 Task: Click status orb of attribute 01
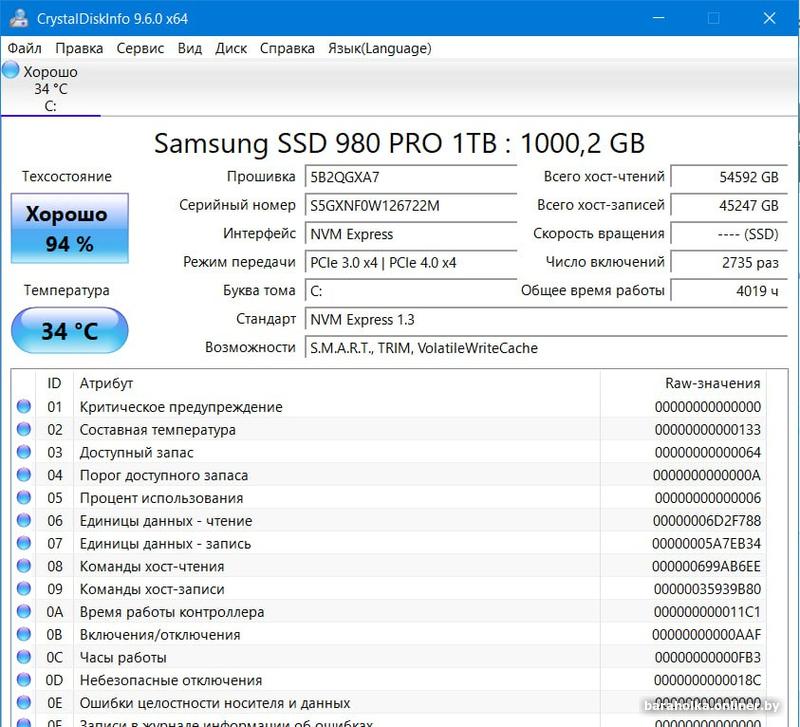pos(24,407)
